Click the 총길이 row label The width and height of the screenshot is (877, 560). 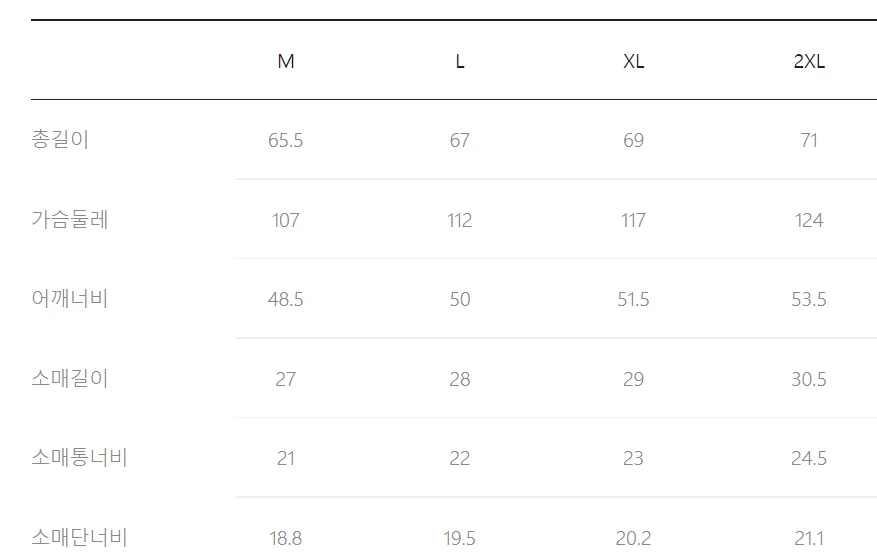pos(60,140)
